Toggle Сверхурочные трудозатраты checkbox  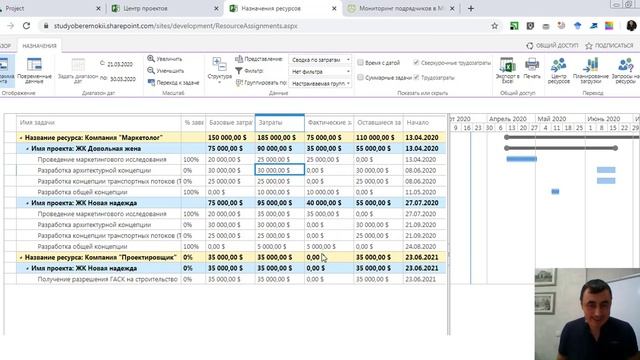(x=416, y=62)
